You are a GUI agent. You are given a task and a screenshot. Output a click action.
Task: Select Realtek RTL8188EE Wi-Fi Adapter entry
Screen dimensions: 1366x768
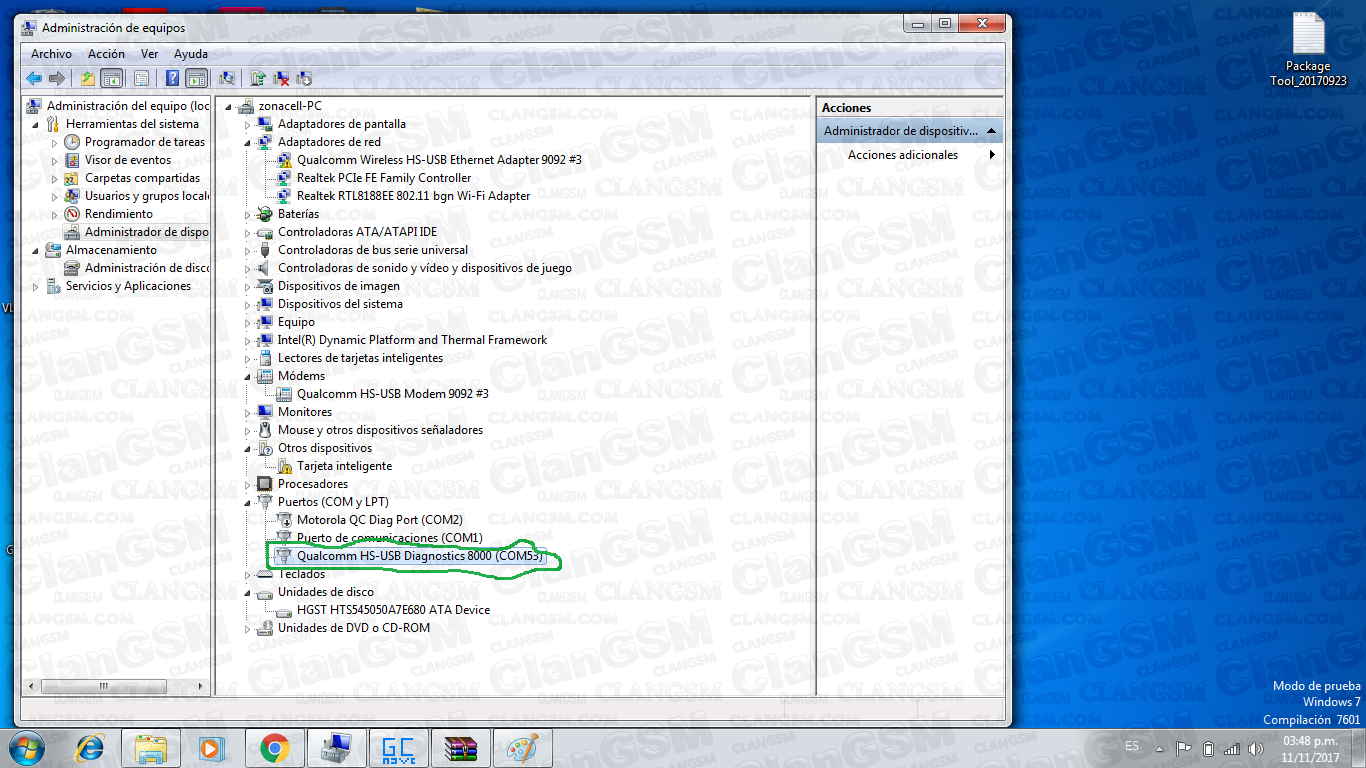coord(413,196)
